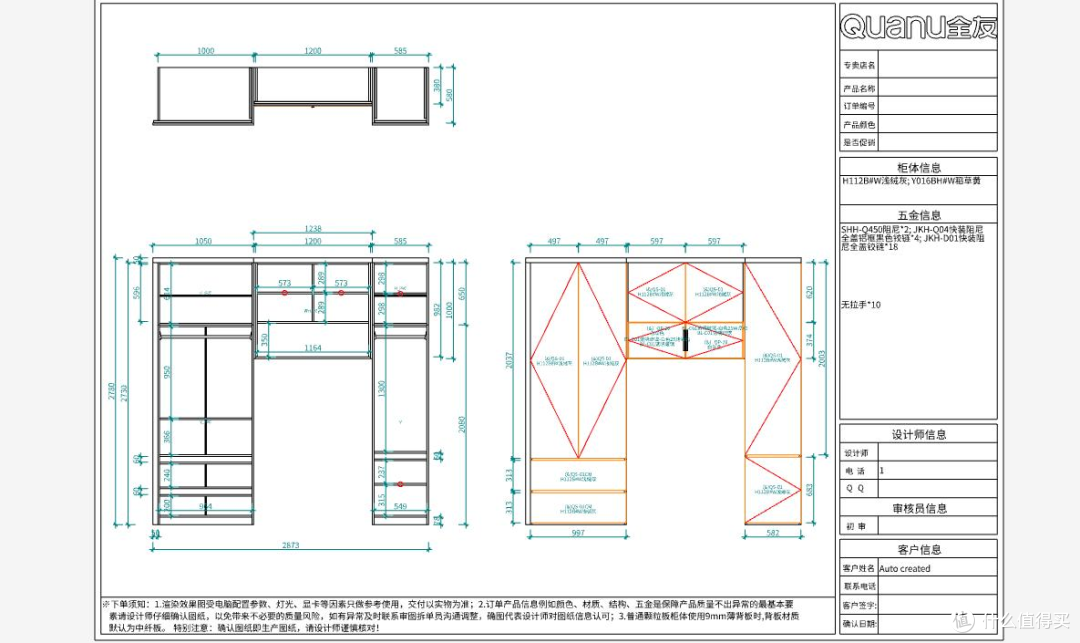Click the 无拉手*10 text
Viewport: 1080px width, 643px height.
(860, 304)
